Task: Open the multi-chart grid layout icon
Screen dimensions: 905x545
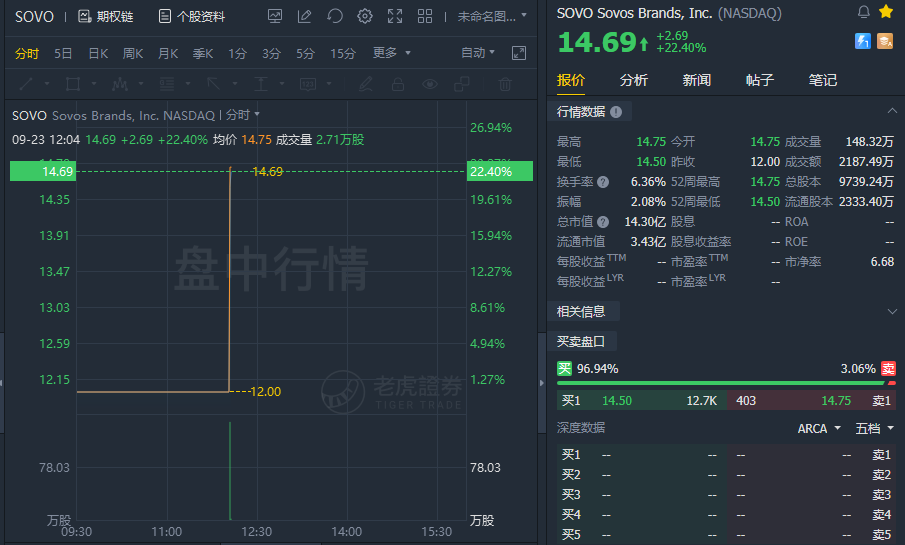Action: (x=425, y=16)
